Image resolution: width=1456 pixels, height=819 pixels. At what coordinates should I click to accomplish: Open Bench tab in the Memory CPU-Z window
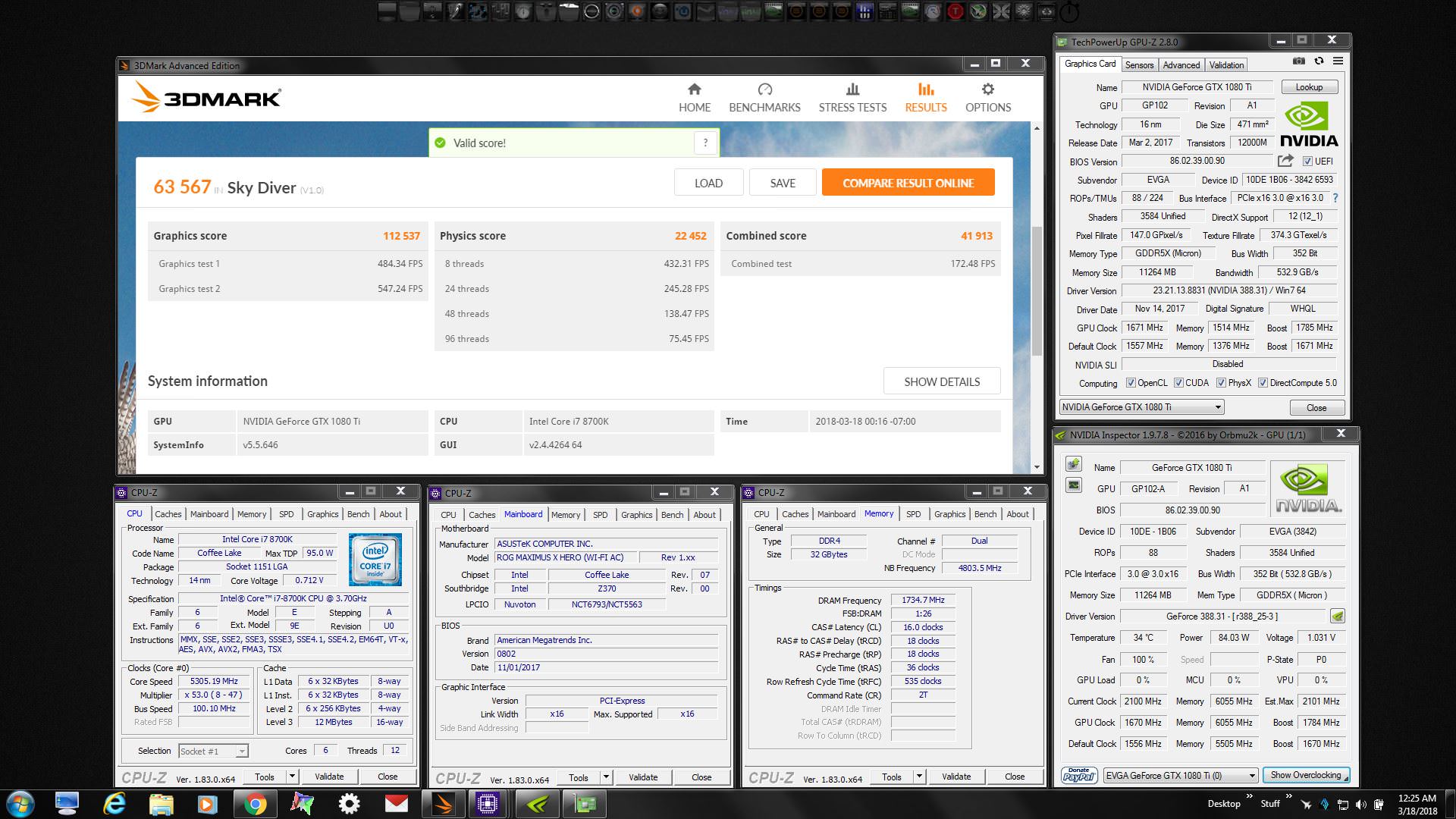pyautogui.click(x=986, y=514)
